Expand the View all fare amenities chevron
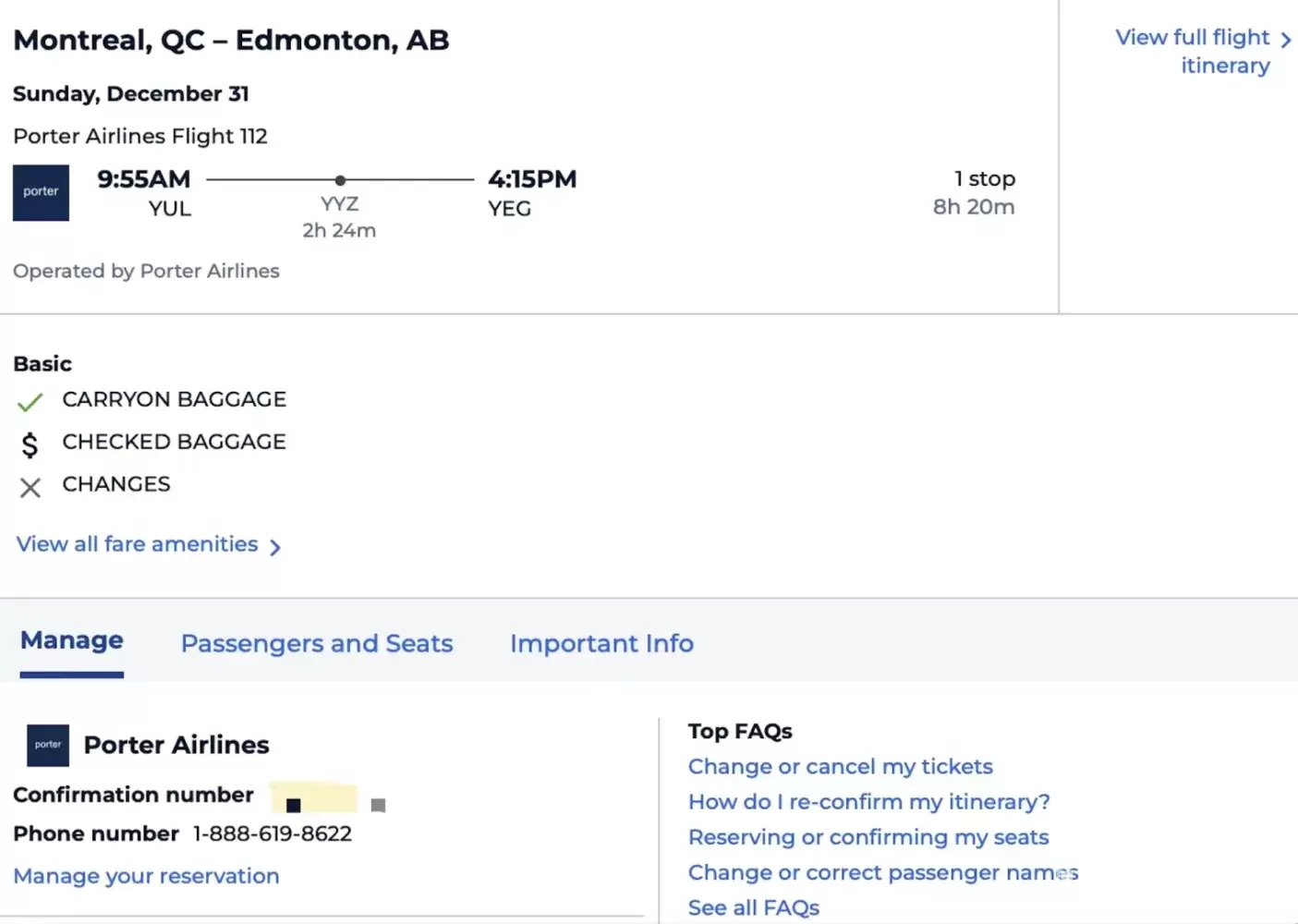The height and width of the screenshot is (924, 1298). pos(274,547)
